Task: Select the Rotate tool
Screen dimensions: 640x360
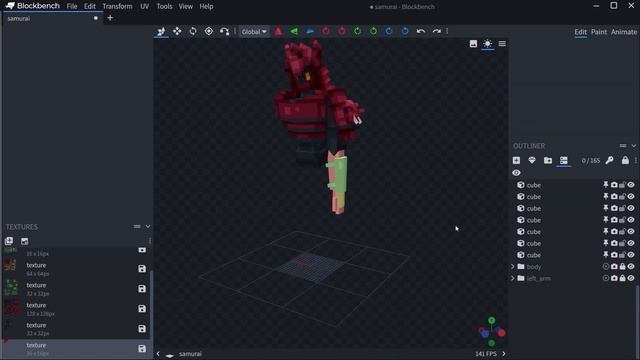Action: (193, 31)
